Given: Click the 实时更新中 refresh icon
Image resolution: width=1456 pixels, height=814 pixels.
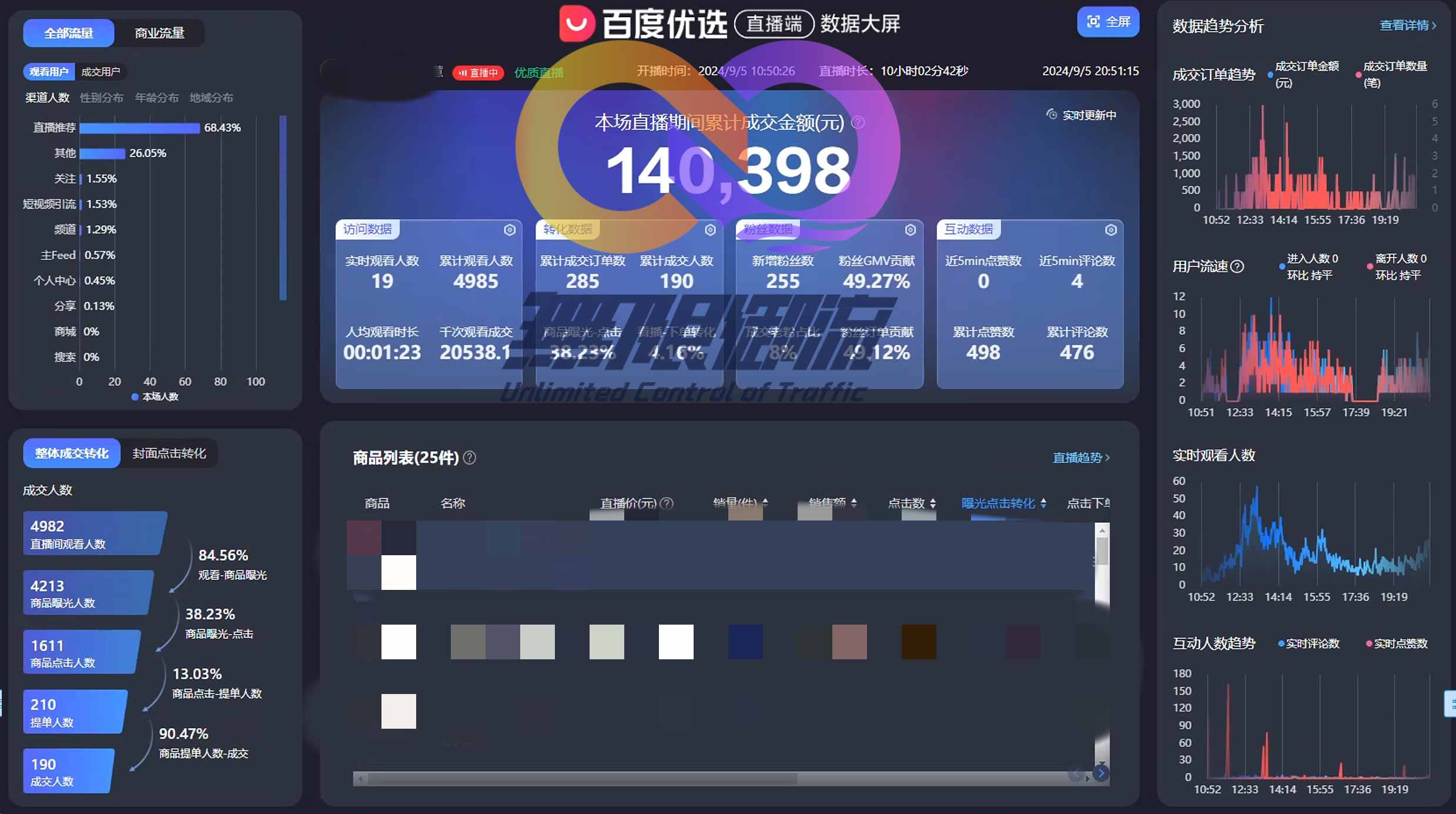Looking at the screenshot, I should click(x=1052, y=114).
